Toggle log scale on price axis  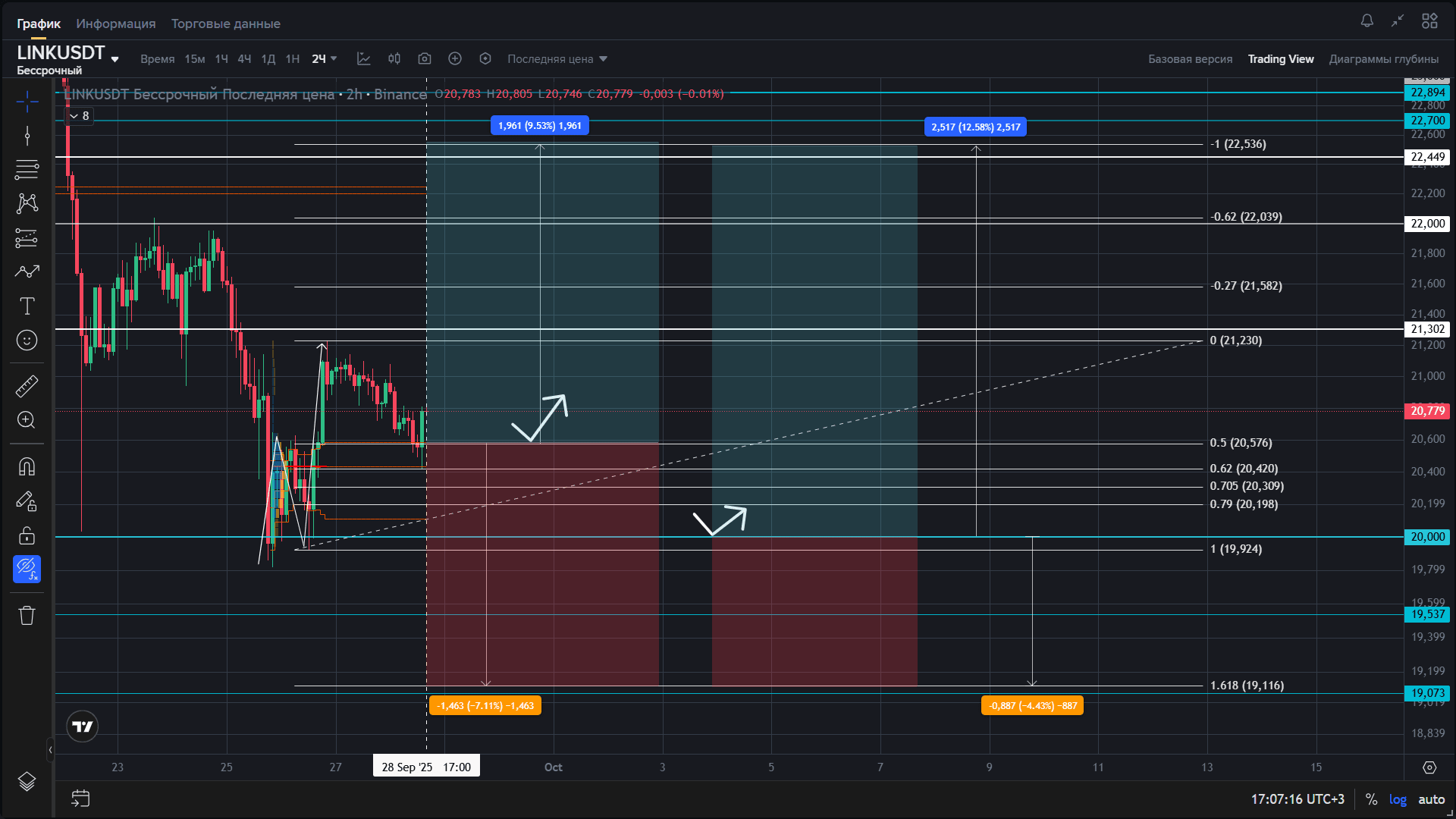1397,799
